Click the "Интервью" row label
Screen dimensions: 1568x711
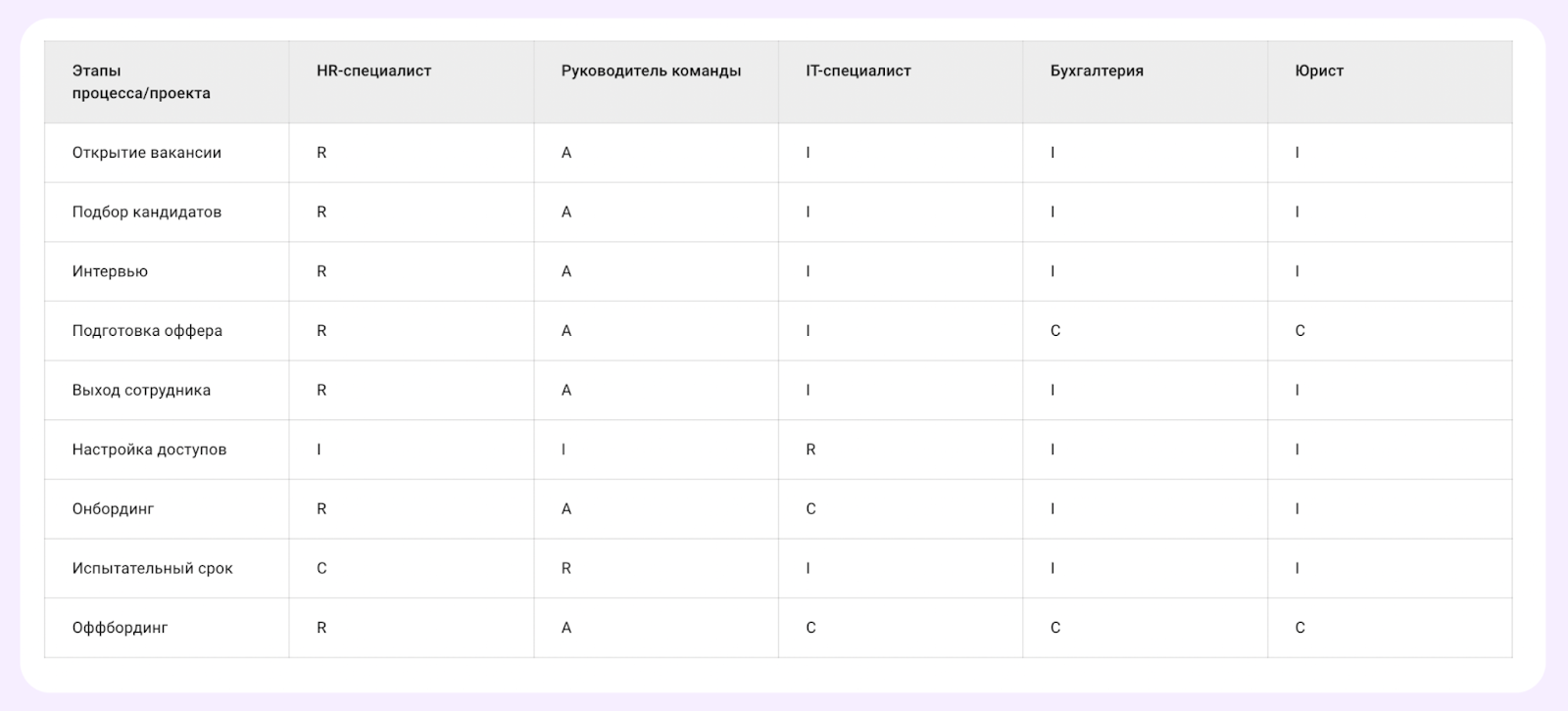click(x=110, y=271)
